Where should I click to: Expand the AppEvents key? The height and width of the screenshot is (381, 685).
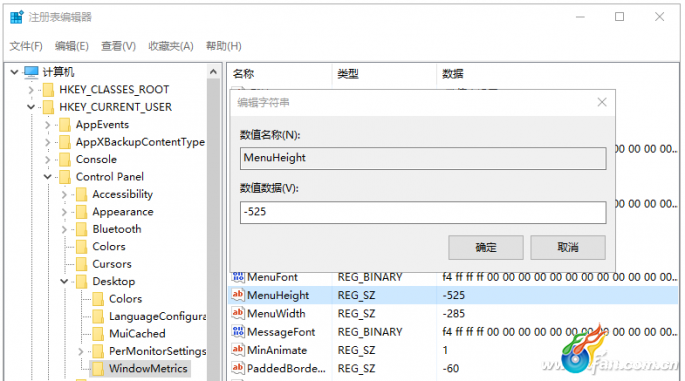(48, 125)
